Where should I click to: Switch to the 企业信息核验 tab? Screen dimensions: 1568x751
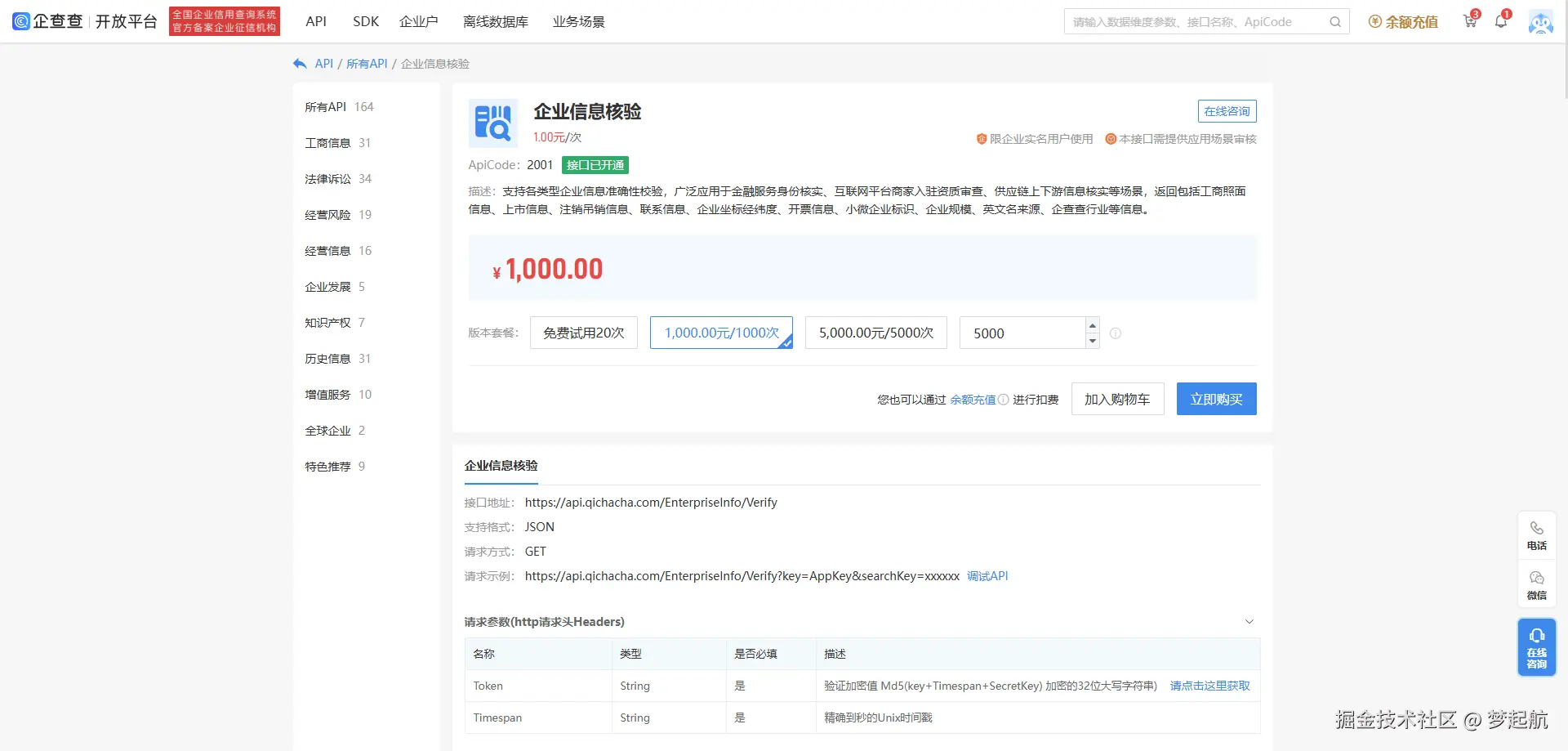pyautogui.click(x=501, y=466)
